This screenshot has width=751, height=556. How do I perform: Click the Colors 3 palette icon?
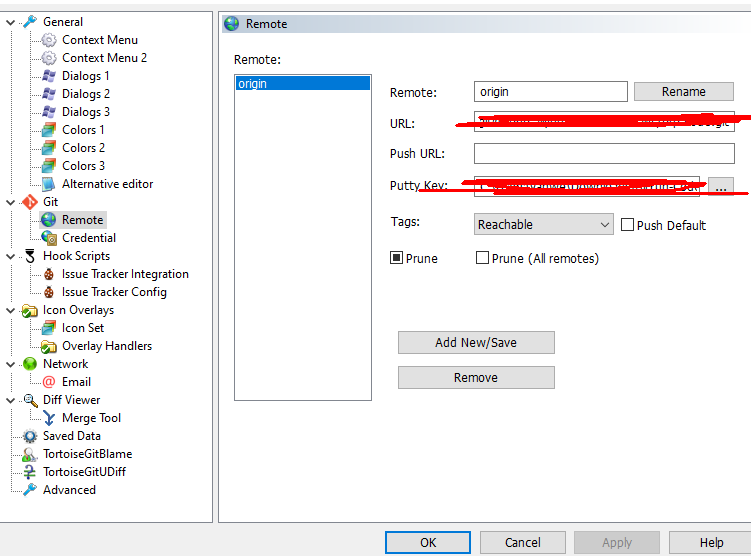pyautogui.click(x=49, y=166)
